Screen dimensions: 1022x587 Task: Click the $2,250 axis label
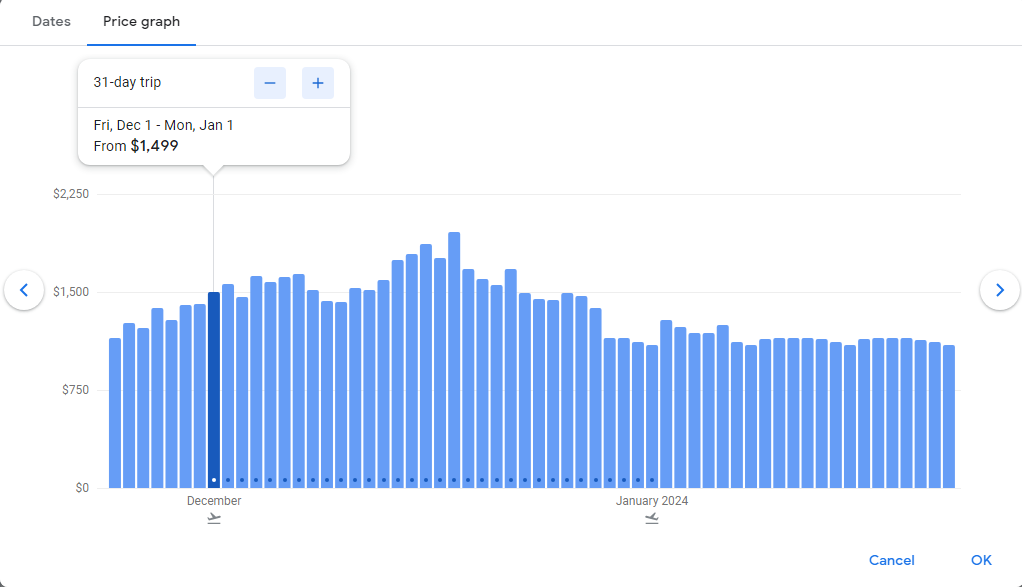pos(71,194)
